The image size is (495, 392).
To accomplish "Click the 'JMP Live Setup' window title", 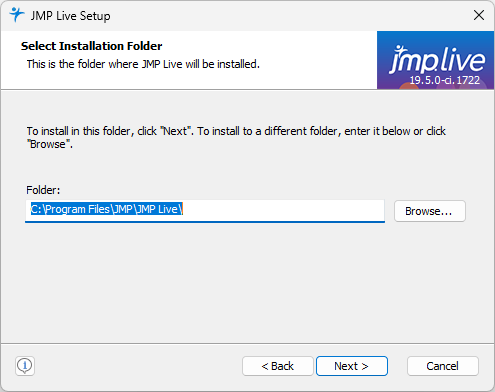I will point(70,16).
